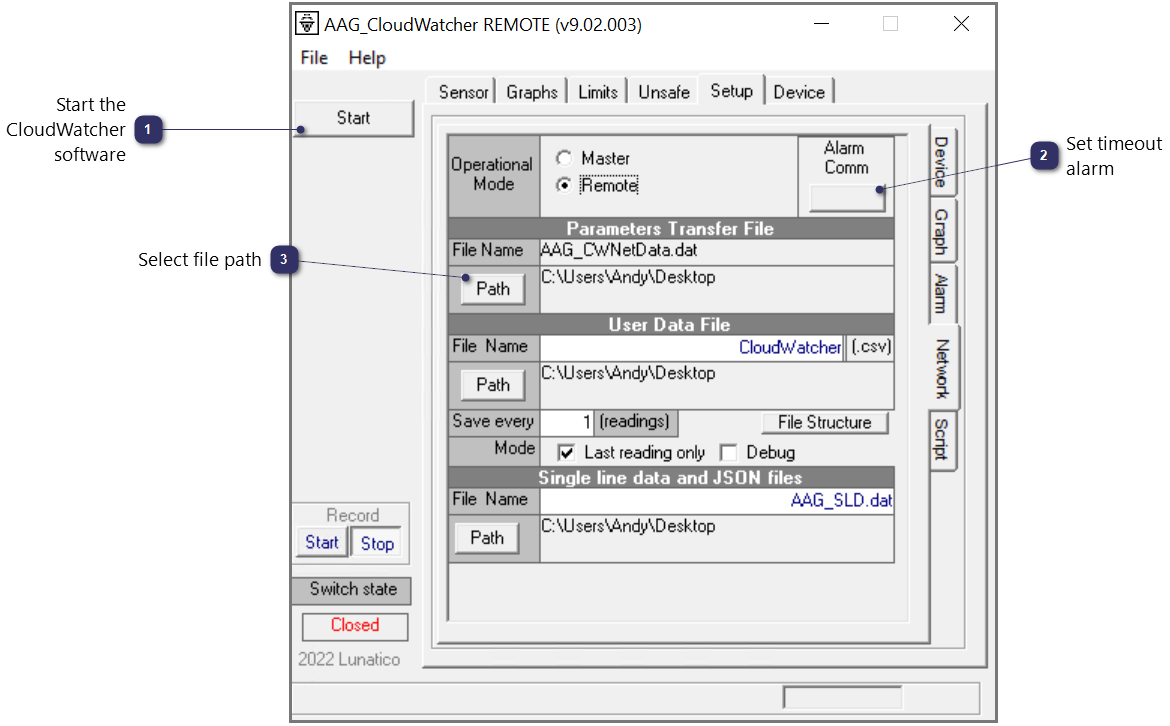Click the User Data File path text
The height and width of the screenshot is (726, 1170).
pos(628,373)
